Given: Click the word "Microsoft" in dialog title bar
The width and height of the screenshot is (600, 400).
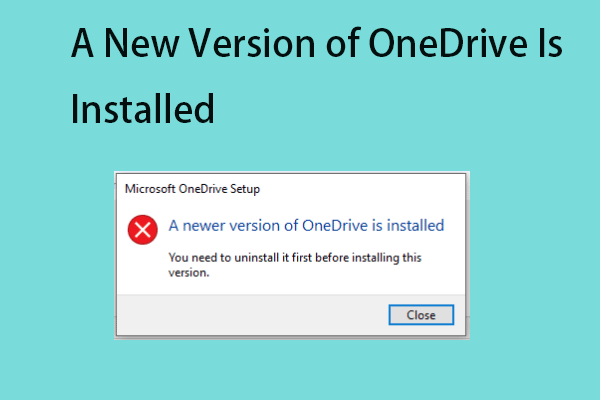Looking at the screenshot, I should point(149,187).
